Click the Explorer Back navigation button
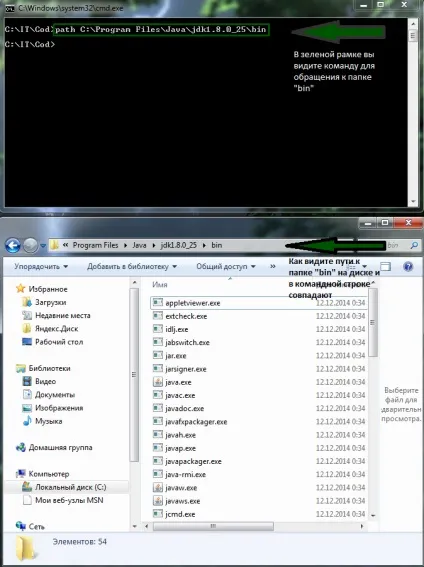This screenshot has height=567, width=424. tap(13, 246)
